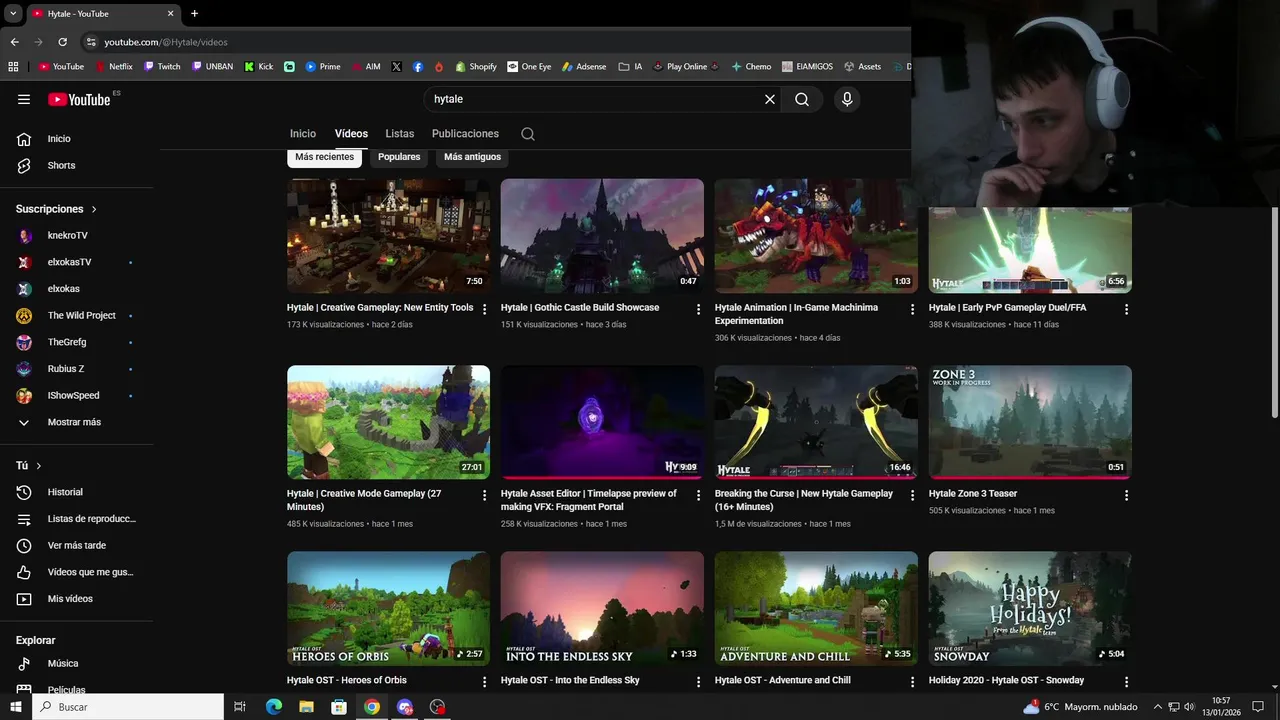Click the Windows Buscar search box
Image resolution: width=1280 pixels, height=720 pixels.
[128, 707]
